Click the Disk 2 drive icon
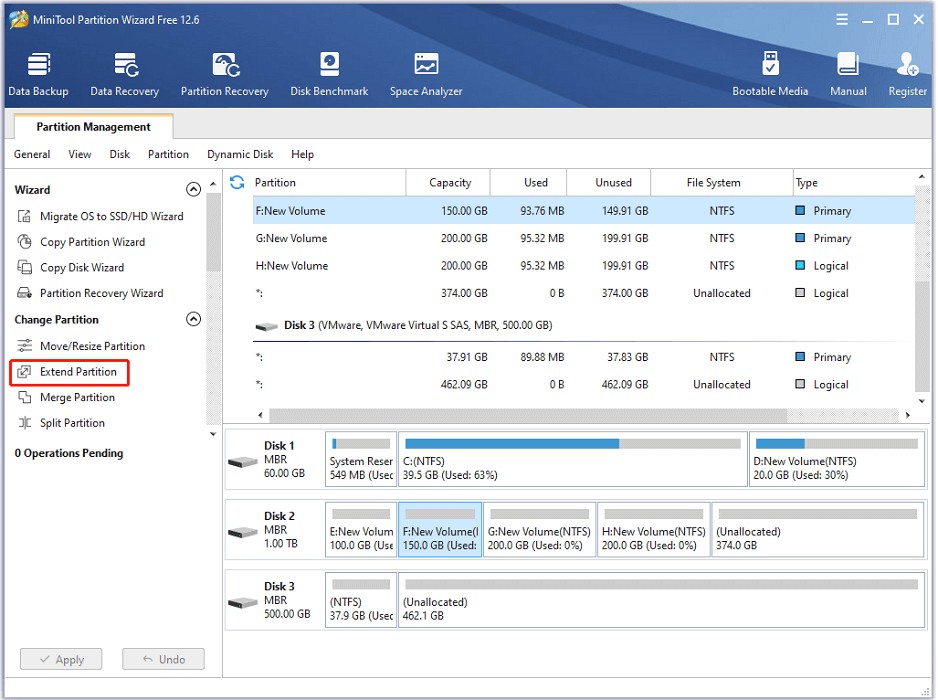The height and width of the screenshot is (700, 938). (x=243, y=532)
